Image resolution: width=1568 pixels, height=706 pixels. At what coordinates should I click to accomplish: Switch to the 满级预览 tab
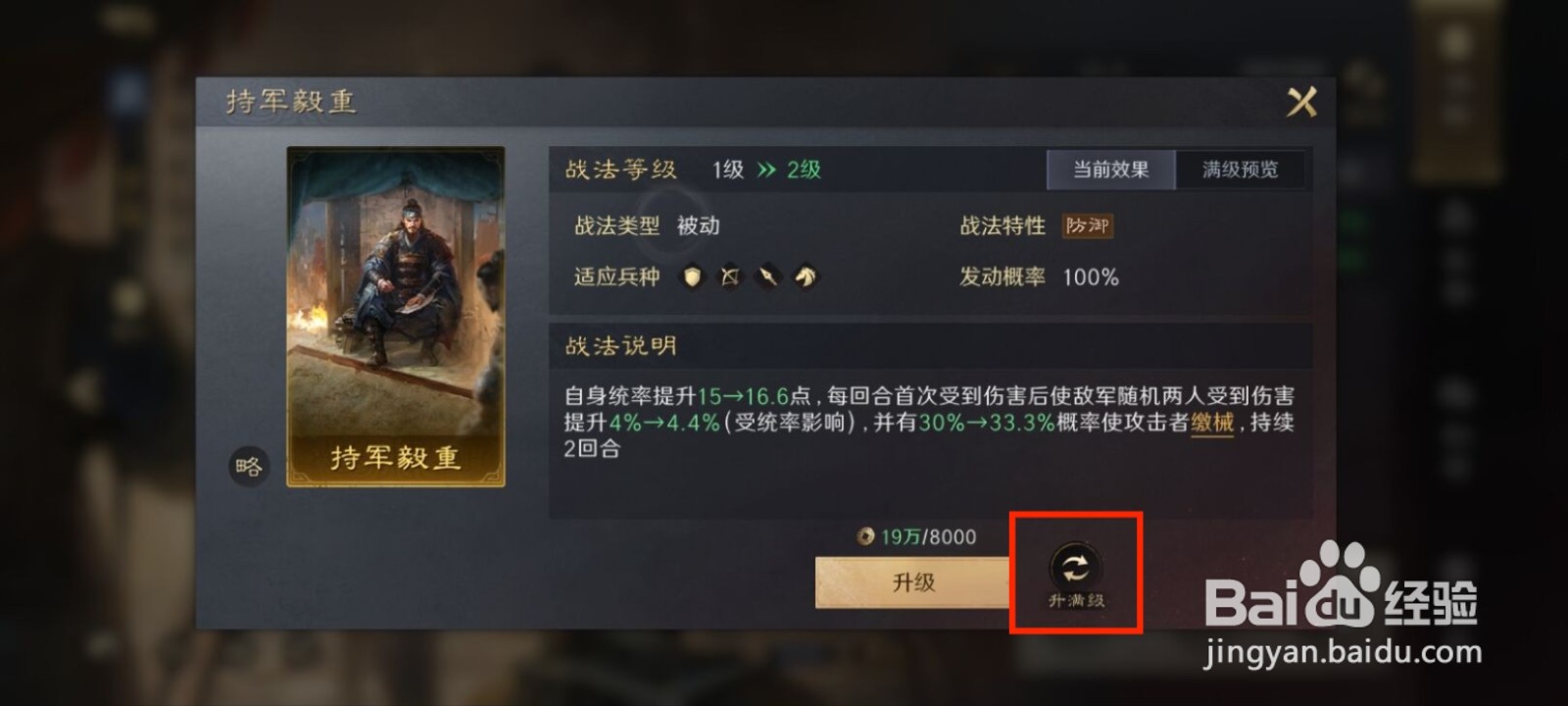tap(1240, 170)
